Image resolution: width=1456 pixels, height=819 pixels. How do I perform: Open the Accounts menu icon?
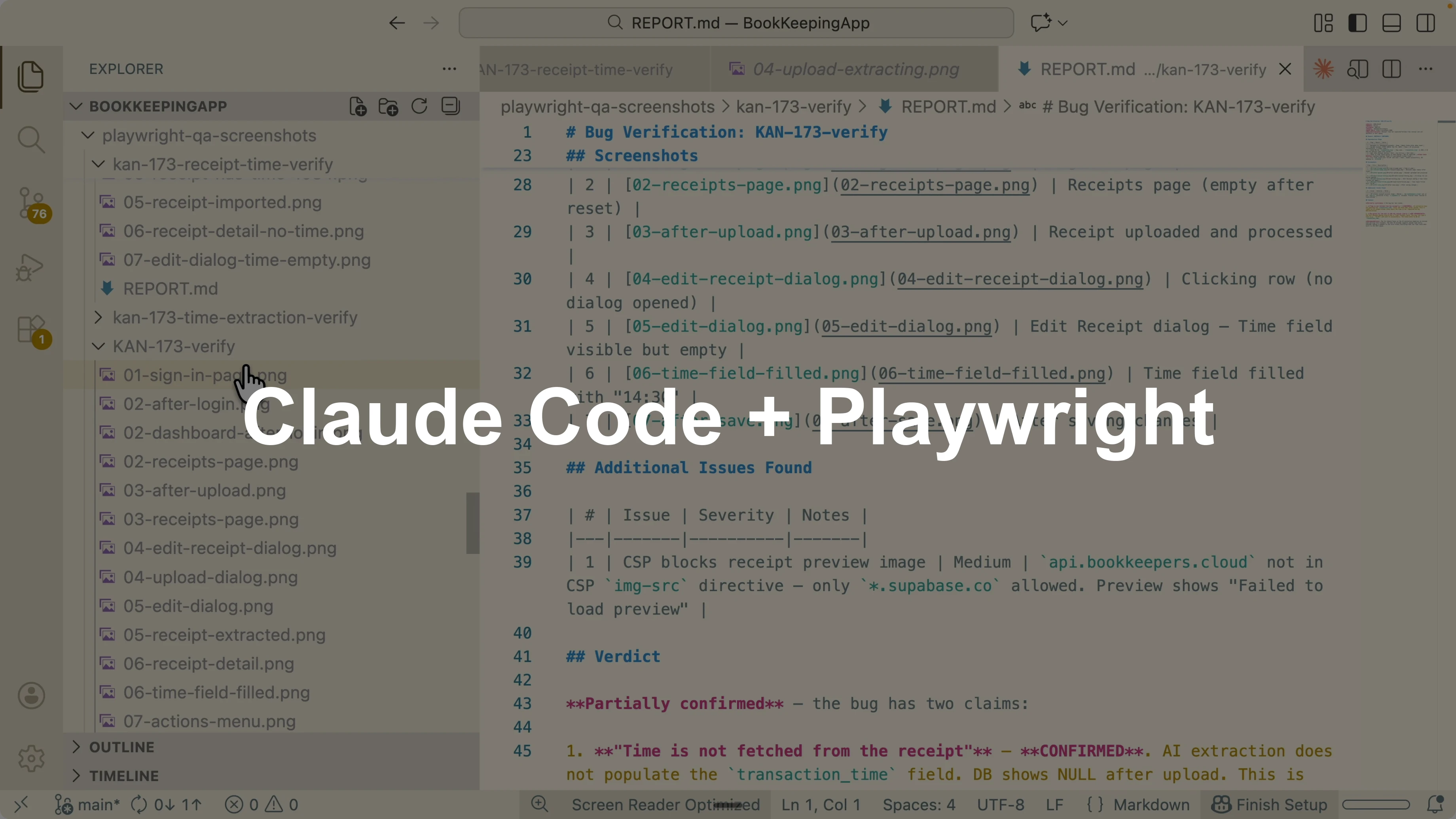click(x=31, y=695)
